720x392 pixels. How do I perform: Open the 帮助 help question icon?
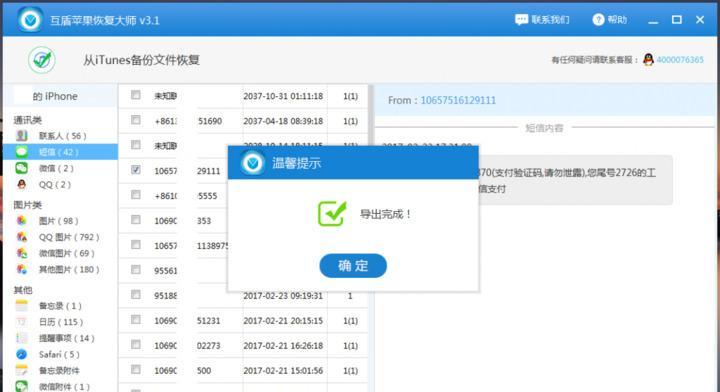[x=598, y=20]
